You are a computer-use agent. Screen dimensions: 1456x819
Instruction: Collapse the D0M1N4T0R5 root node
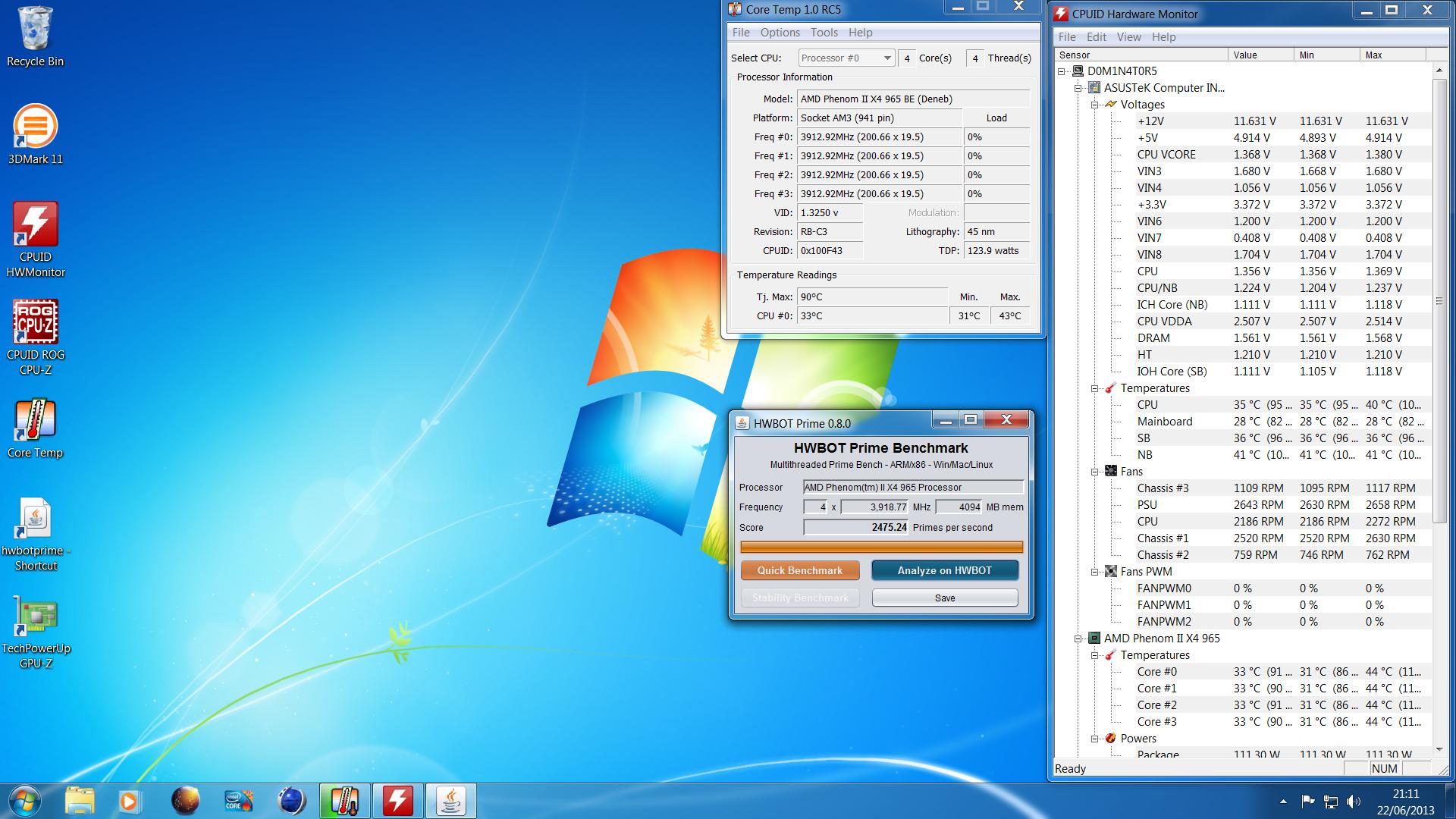point(1062,71)
